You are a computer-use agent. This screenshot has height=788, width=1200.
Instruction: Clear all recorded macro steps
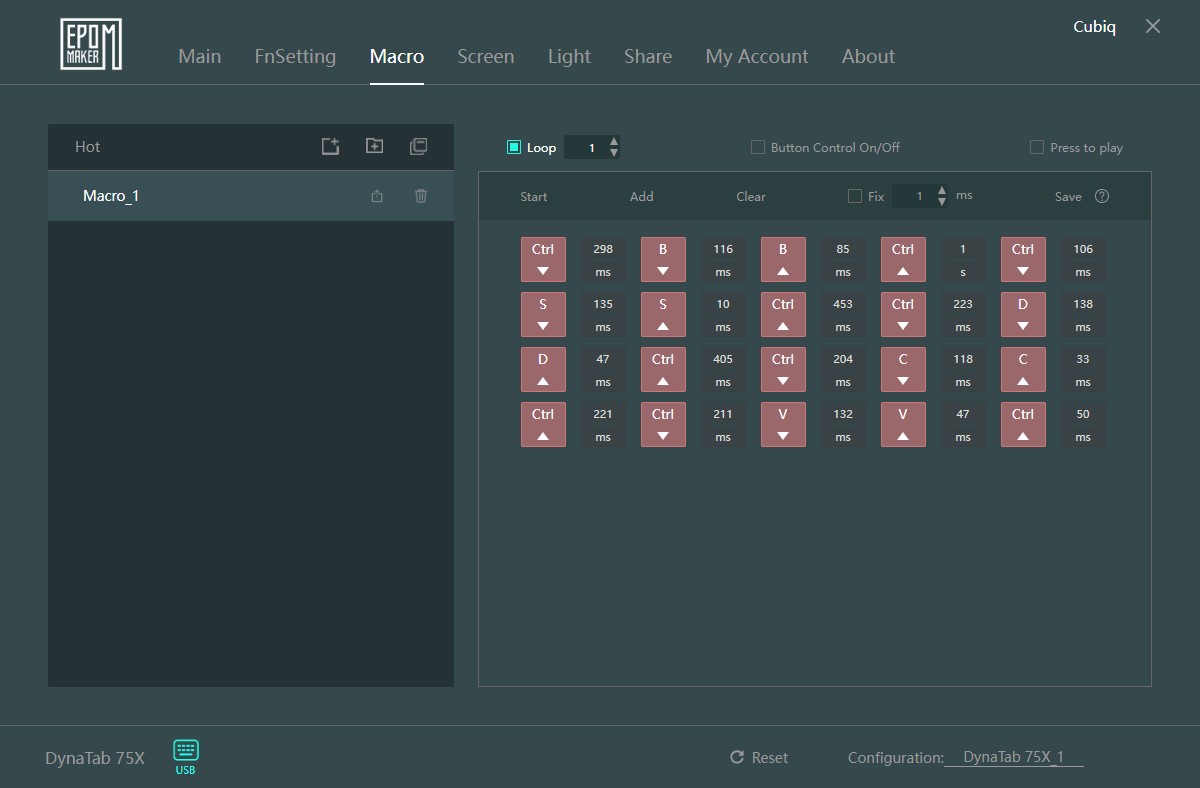751,197
